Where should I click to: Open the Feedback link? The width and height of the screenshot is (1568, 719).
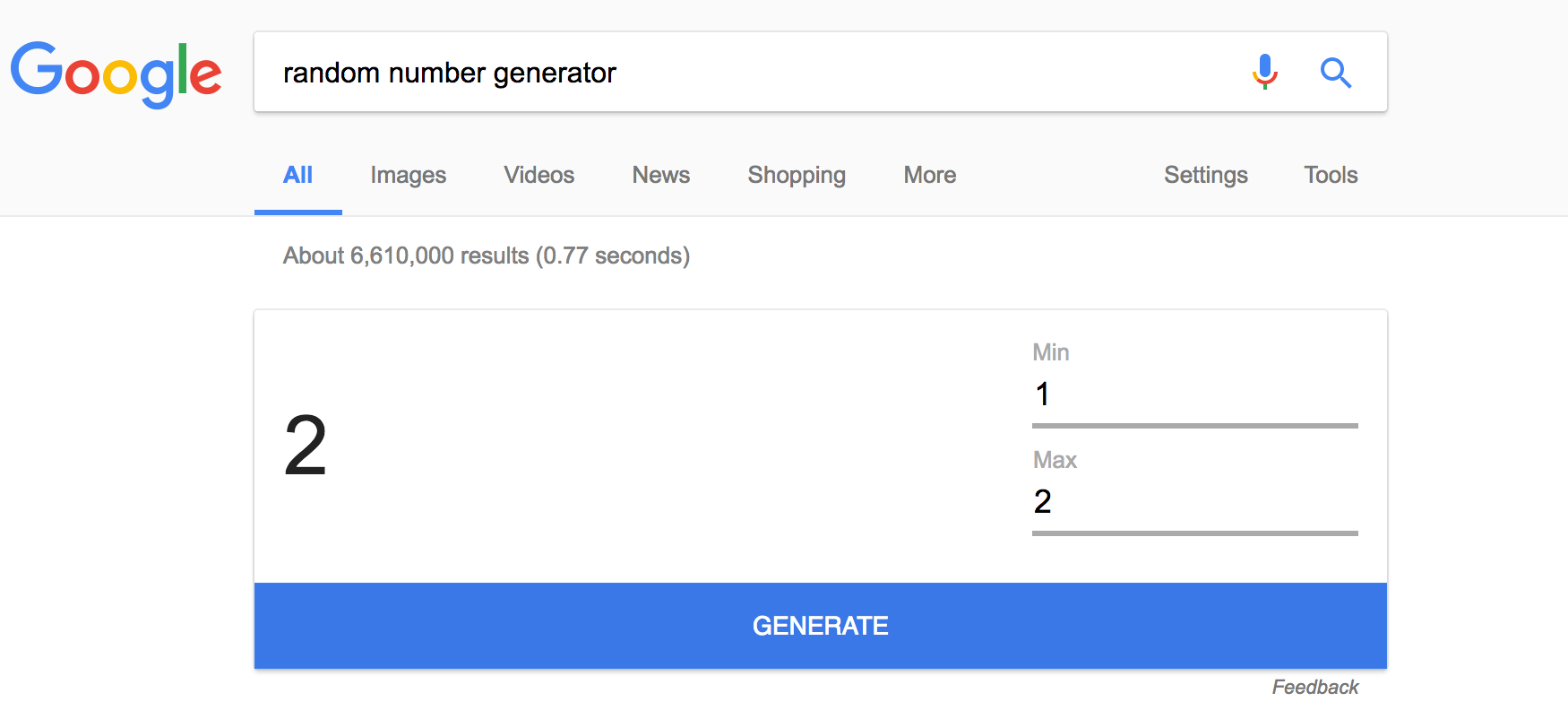coord(1314,688)
